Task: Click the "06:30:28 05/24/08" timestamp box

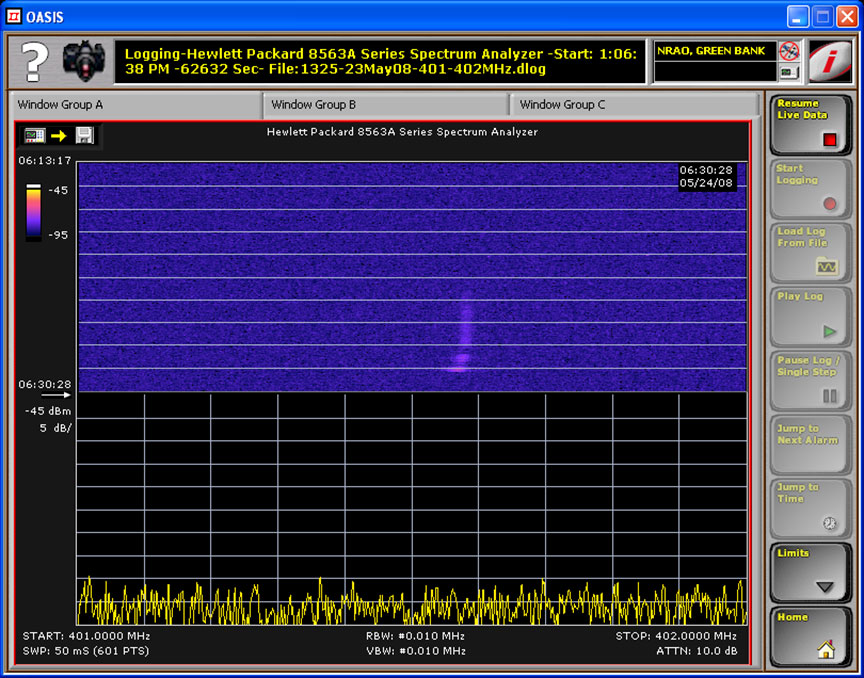Action: click(706, 176)
